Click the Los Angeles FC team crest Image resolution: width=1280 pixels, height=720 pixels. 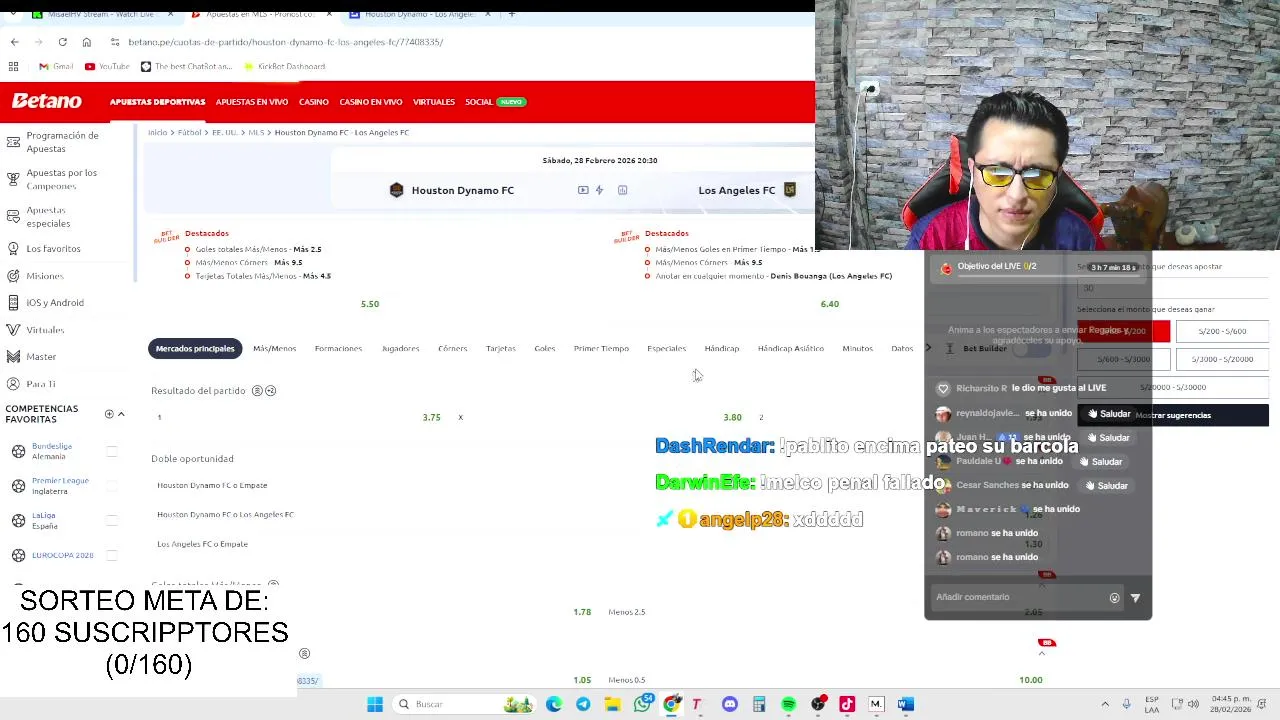tap(789, 190)
